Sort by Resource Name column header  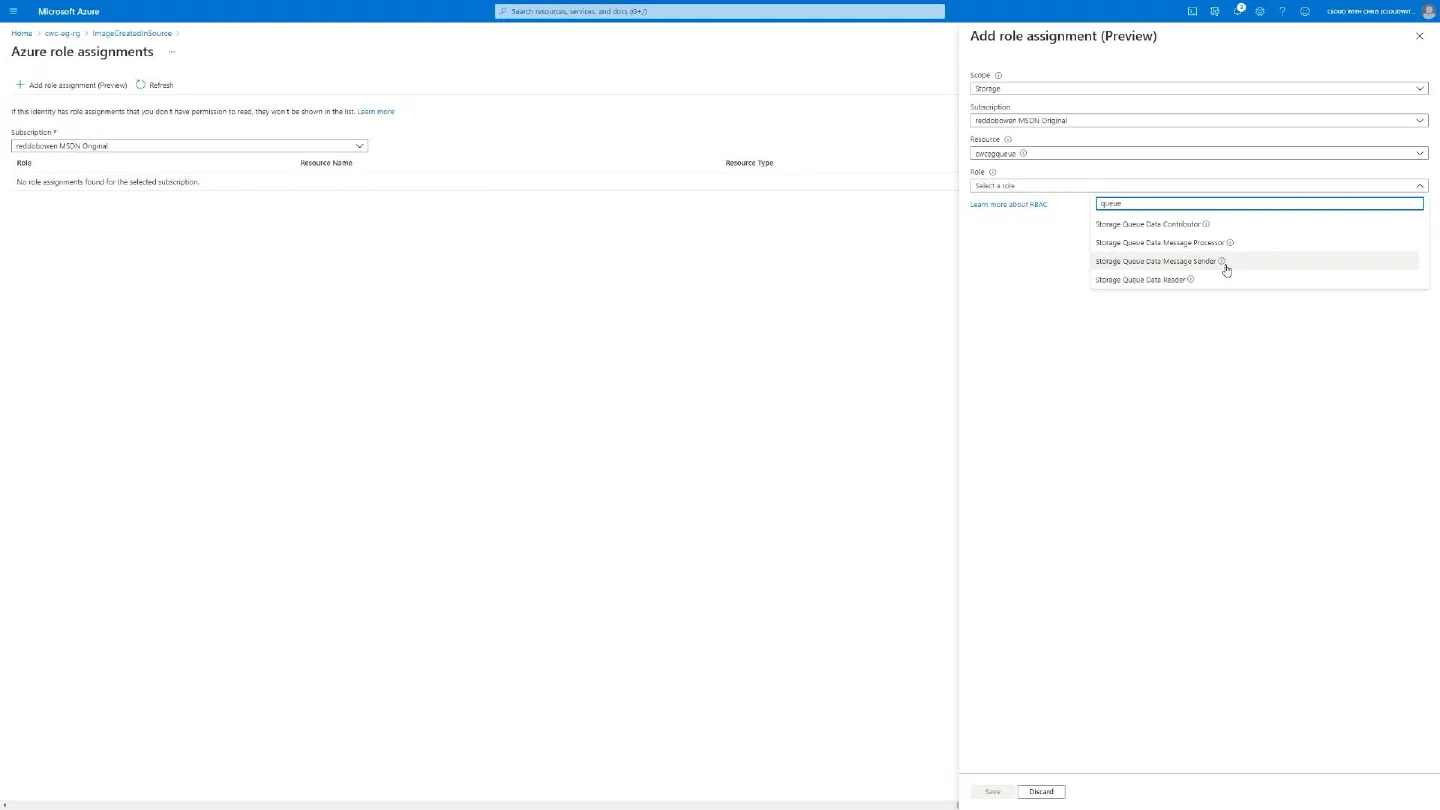326,162
